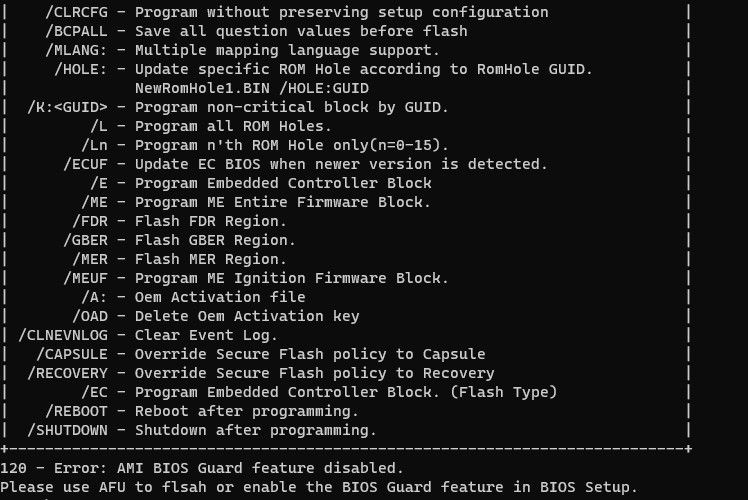Click the "Please use AFU" message line
Viewport: 748px width, 500px height.
point(318,487)
